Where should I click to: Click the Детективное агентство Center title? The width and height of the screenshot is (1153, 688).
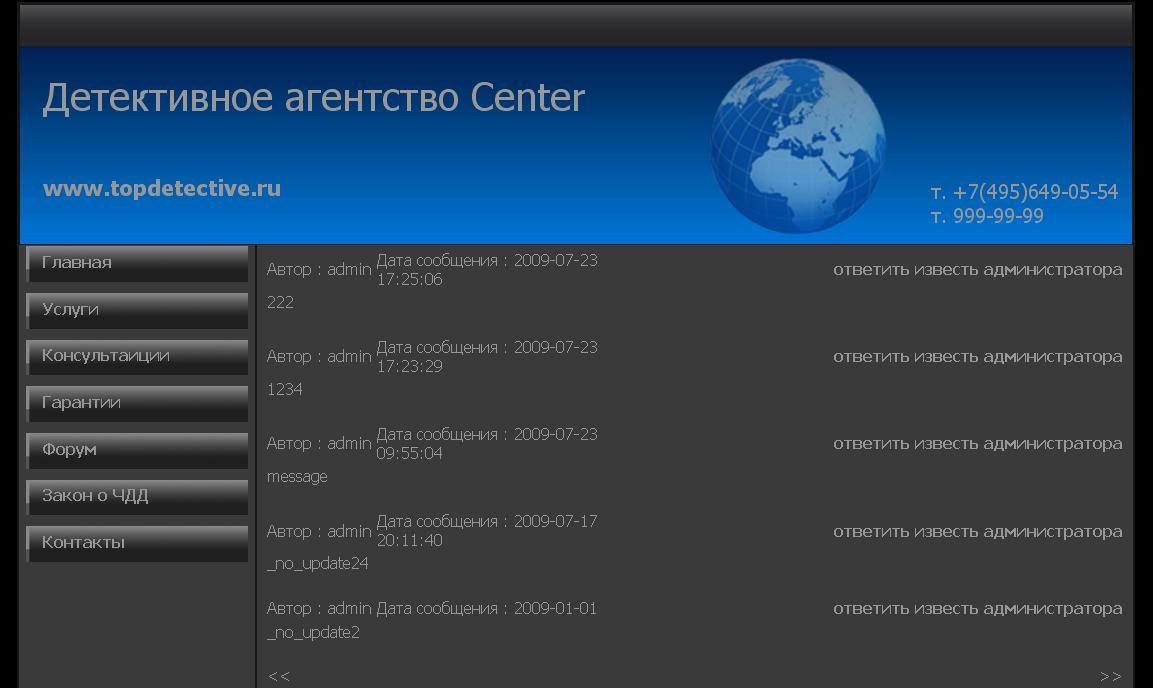(313, 98)
